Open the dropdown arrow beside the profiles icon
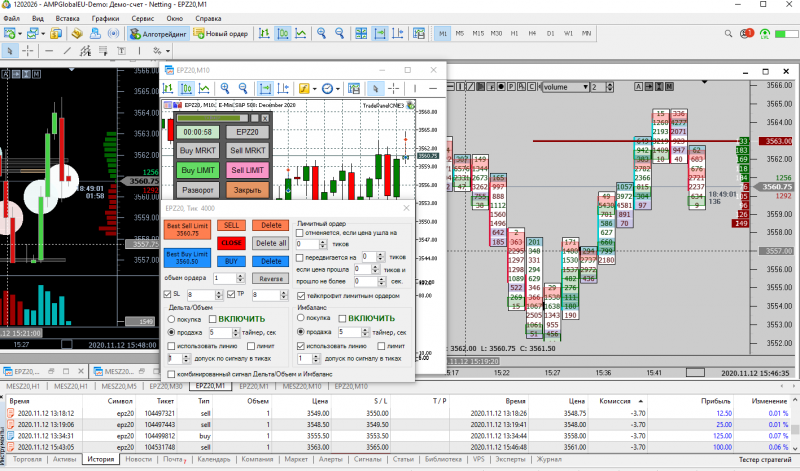Viewport: 800px width, 471px height. tap(43, 34)
